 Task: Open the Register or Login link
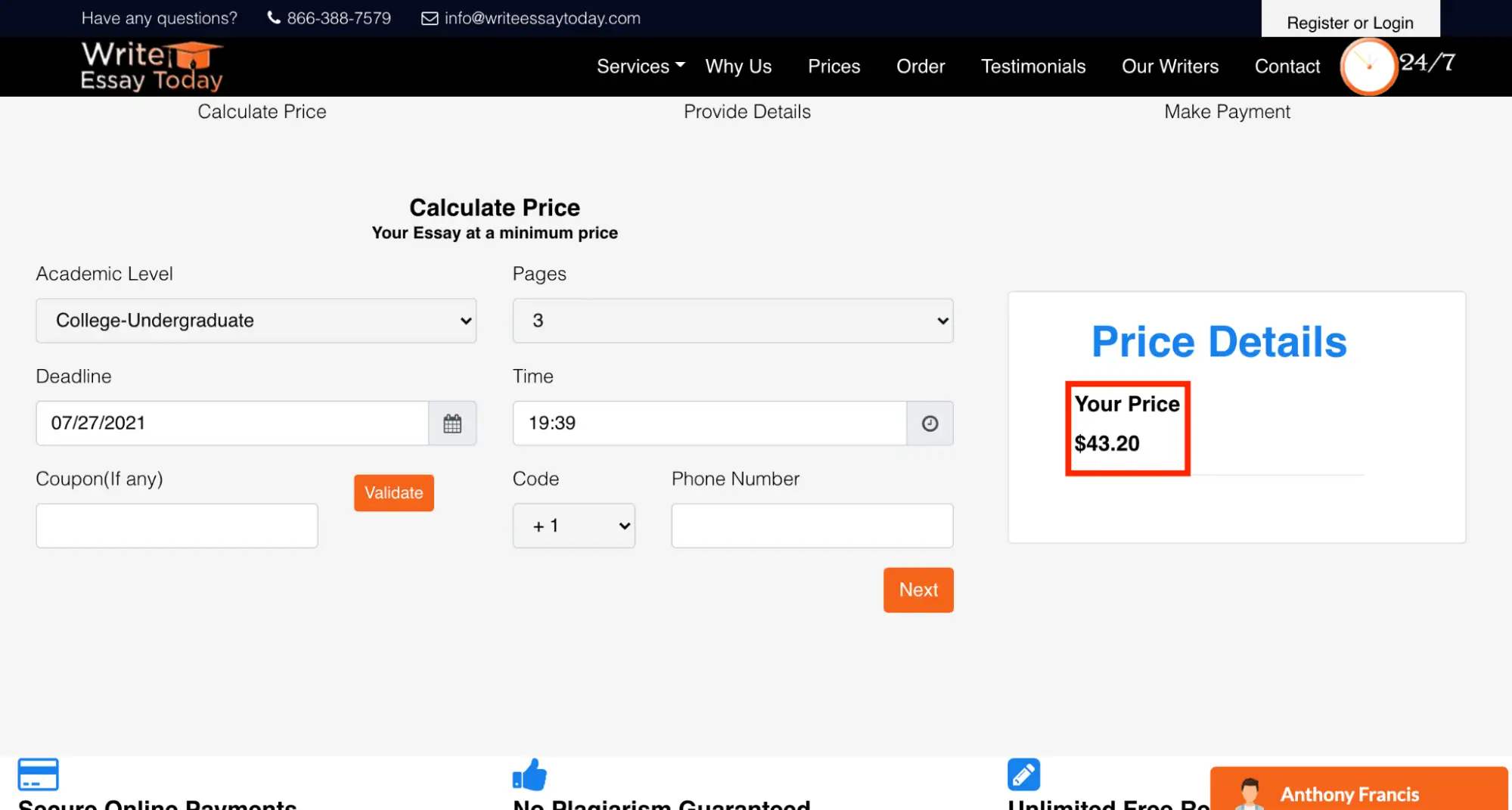click(1350, 22)
